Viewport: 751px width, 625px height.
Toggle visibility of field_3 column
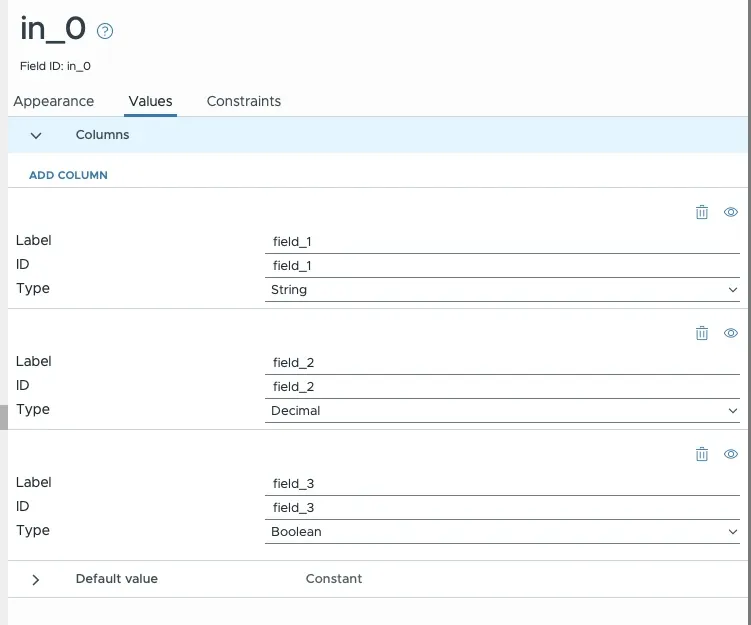pyautogui.click(x=731, y=454)
